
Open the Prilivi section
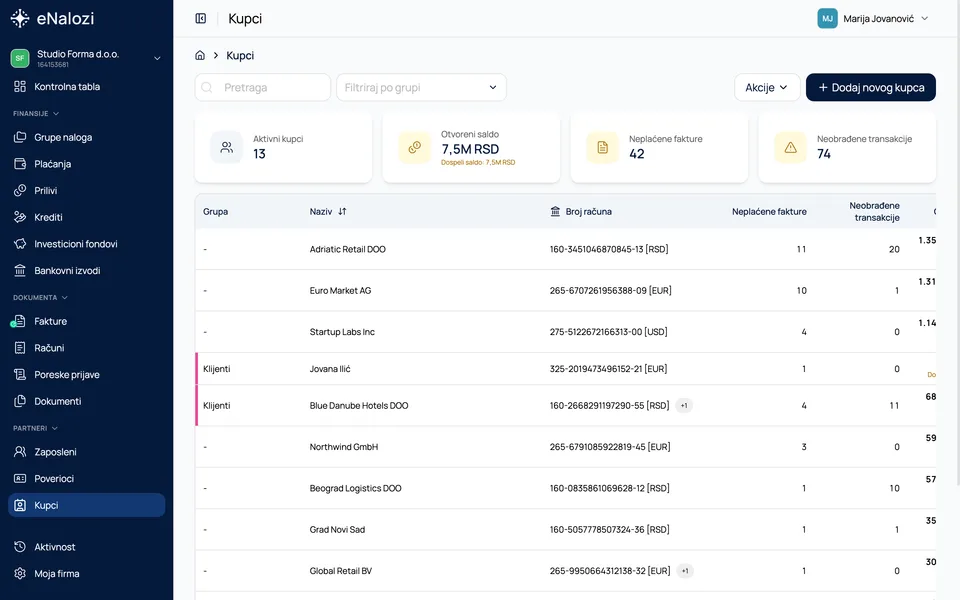[x=86, y=190]
